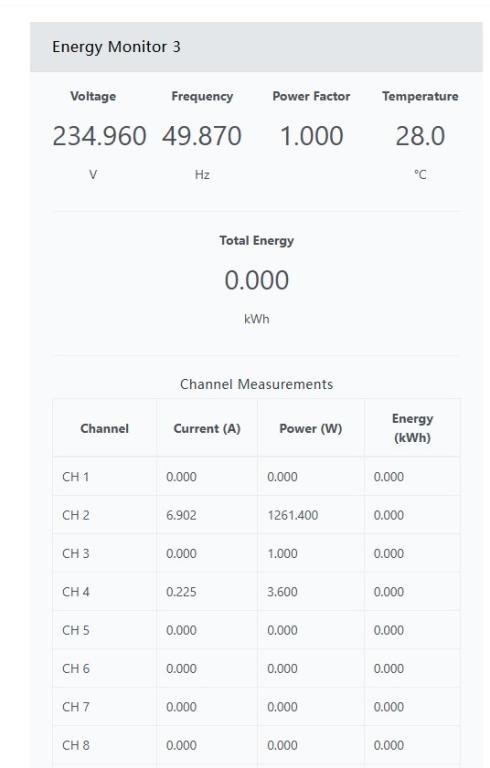Click CH 4 current value 0.225

coord(181,592)
